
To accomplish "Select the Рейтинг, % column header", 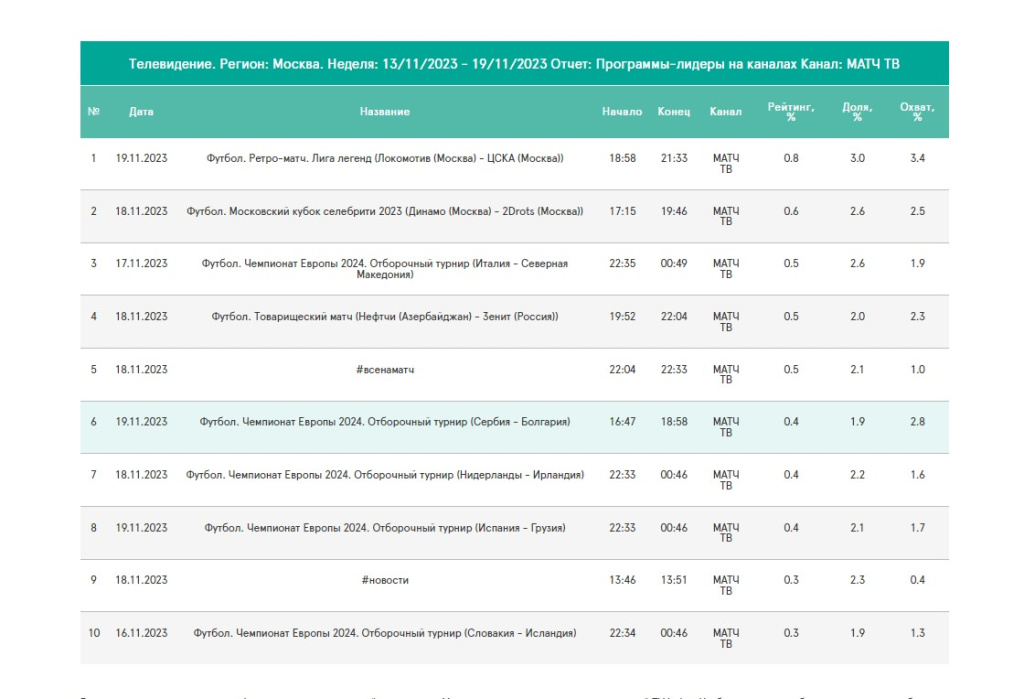I will click(x=791, y=112).
